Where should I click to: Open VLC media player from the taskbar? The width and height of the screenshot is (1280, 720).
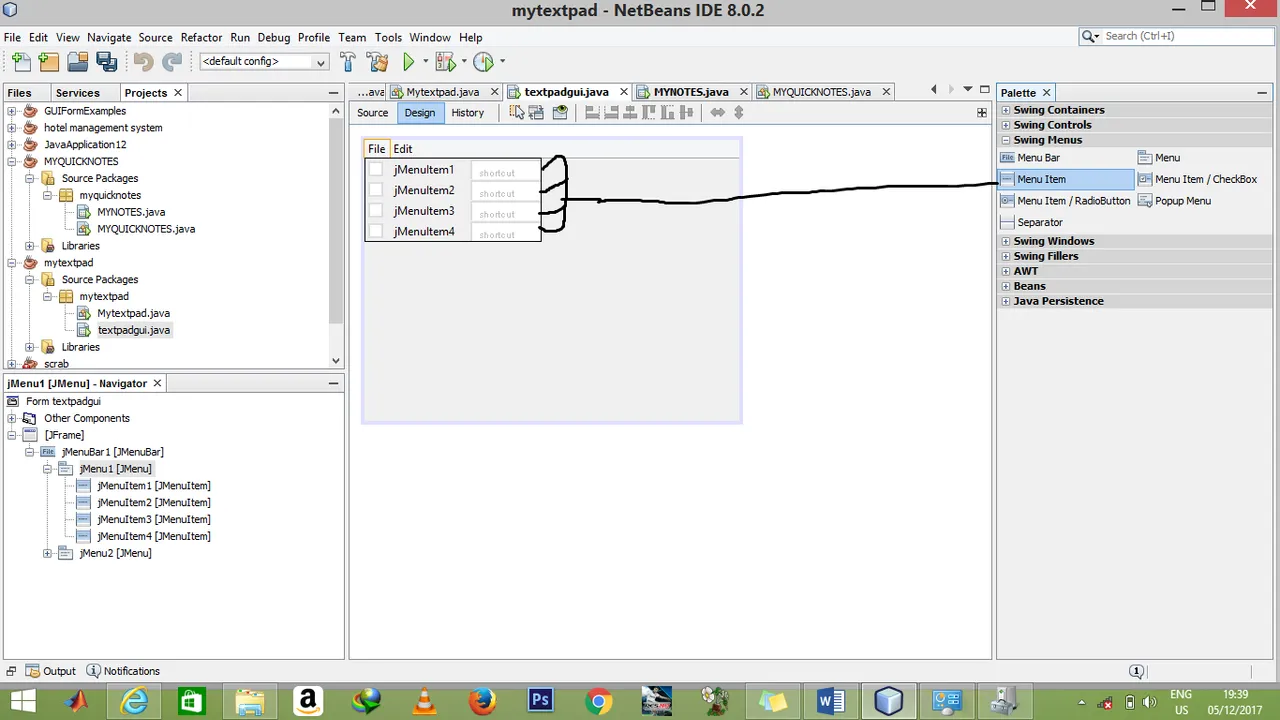coord(424,701)
